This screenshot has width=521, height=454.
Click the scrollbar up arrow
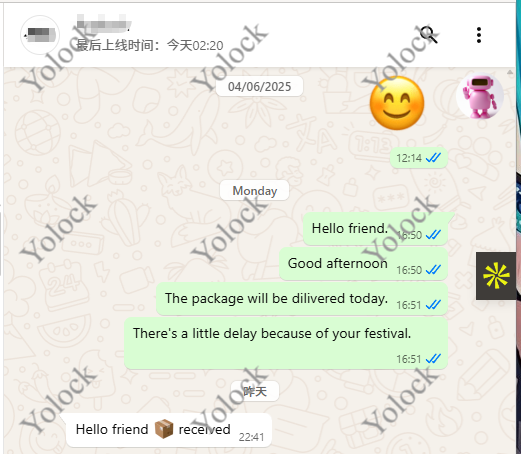[x=510, y=72]
